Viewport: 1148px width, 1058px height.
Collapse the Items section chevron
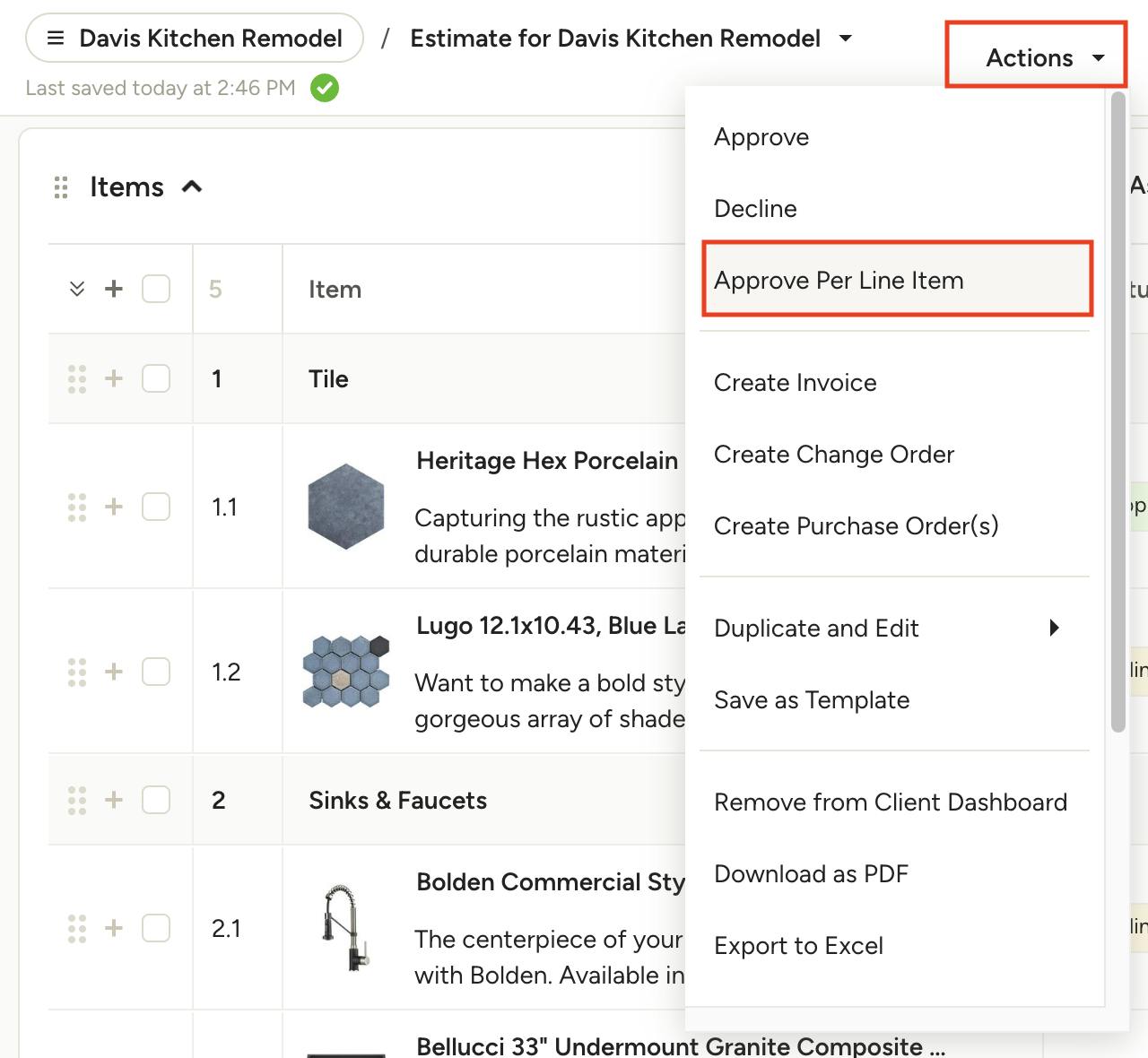(192, 187)
